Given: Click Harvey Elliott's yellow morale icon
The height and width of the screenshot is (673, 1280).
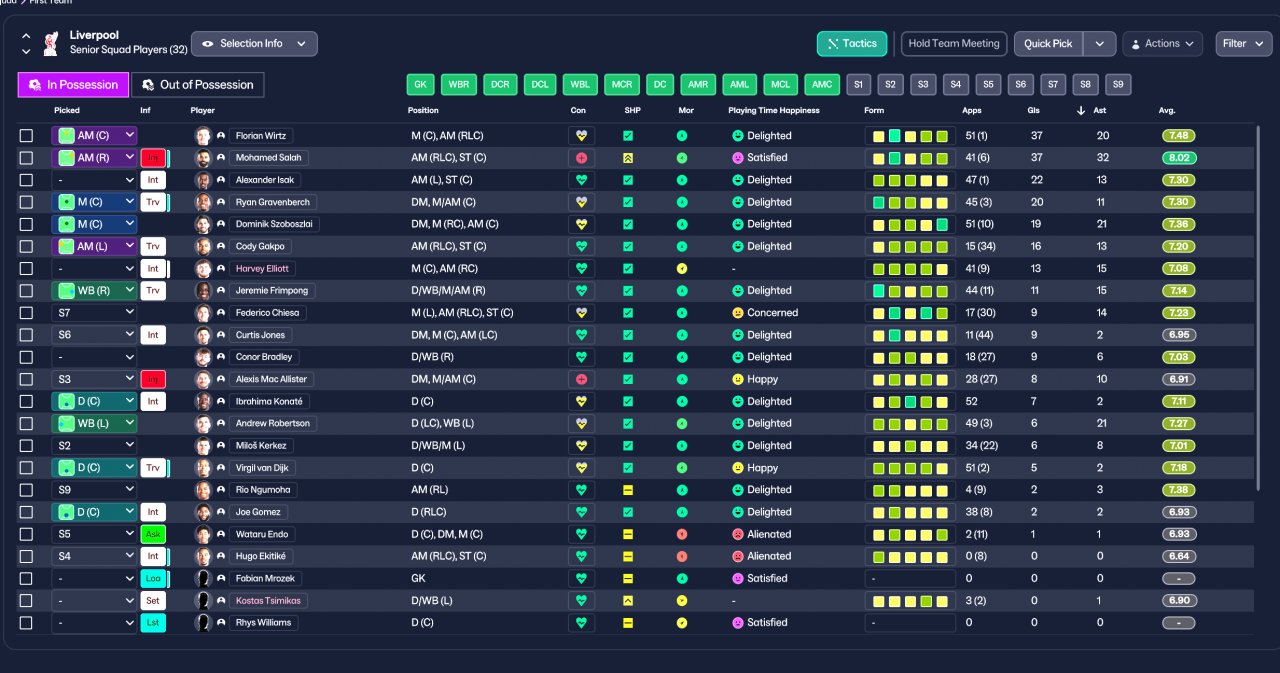Looking at the screenshot, I should [682, 269].
